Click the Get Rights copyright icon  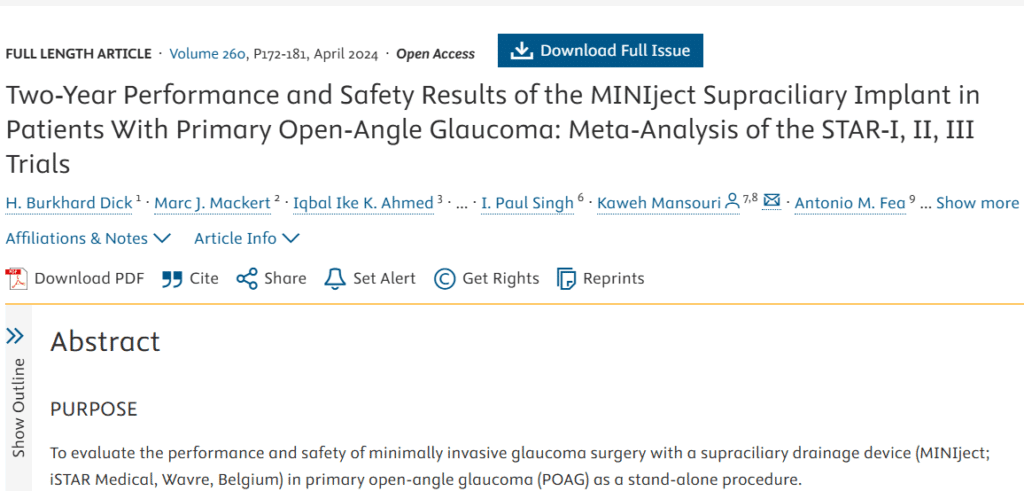444,279
